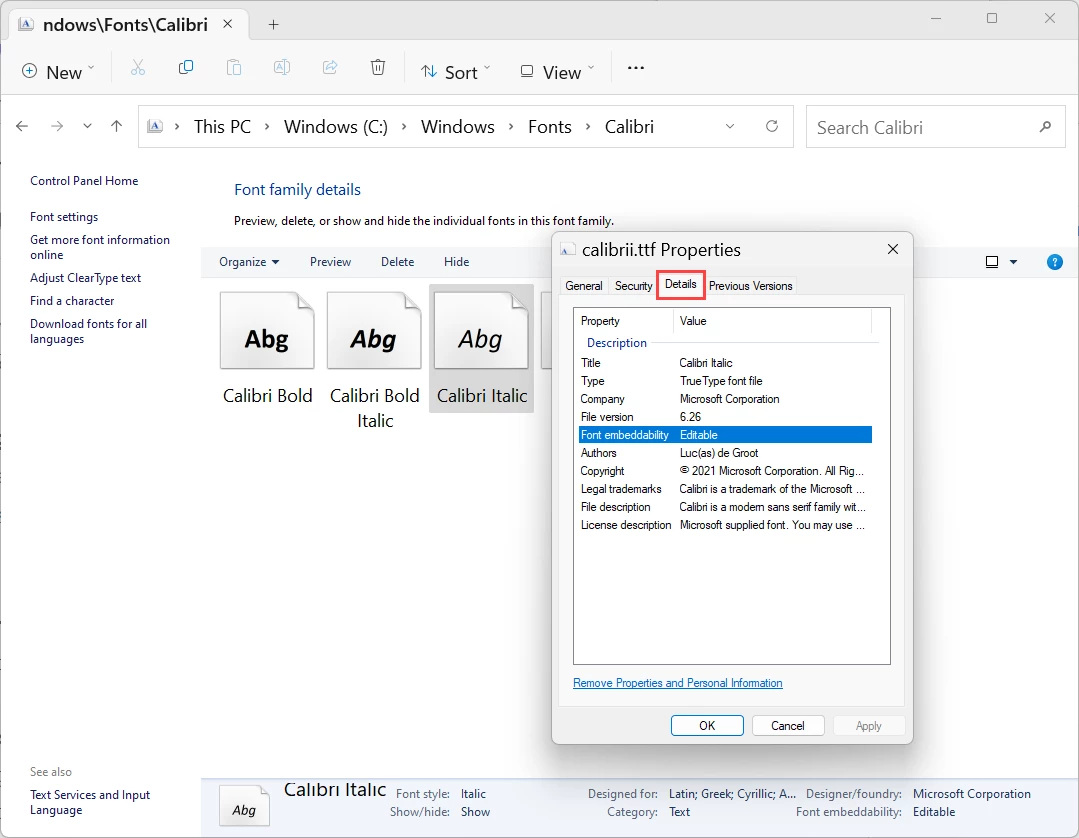1079x838 pixels.
Task: Select the Font embeddability row
Action: (x=725, y=435)
